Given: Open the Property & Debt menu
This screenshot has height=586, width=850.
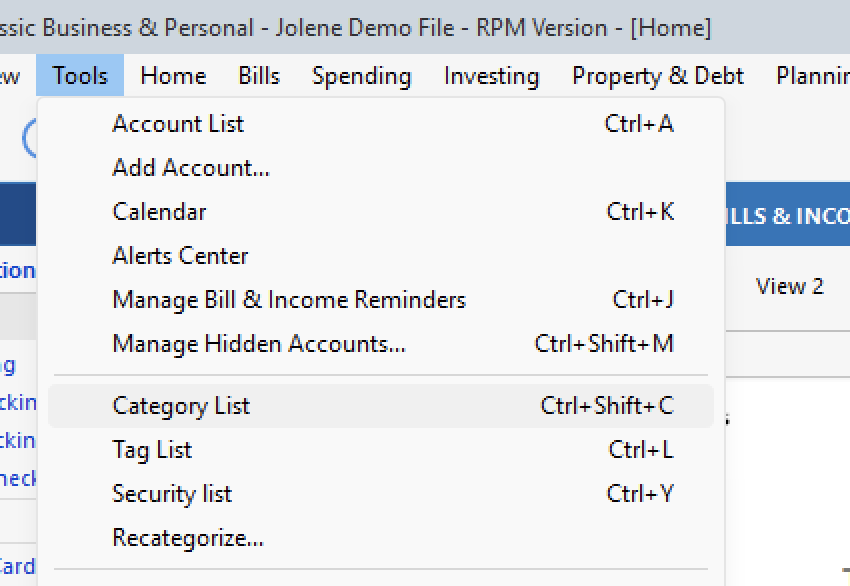Looking at the screenshot, I should coord(658,76).
